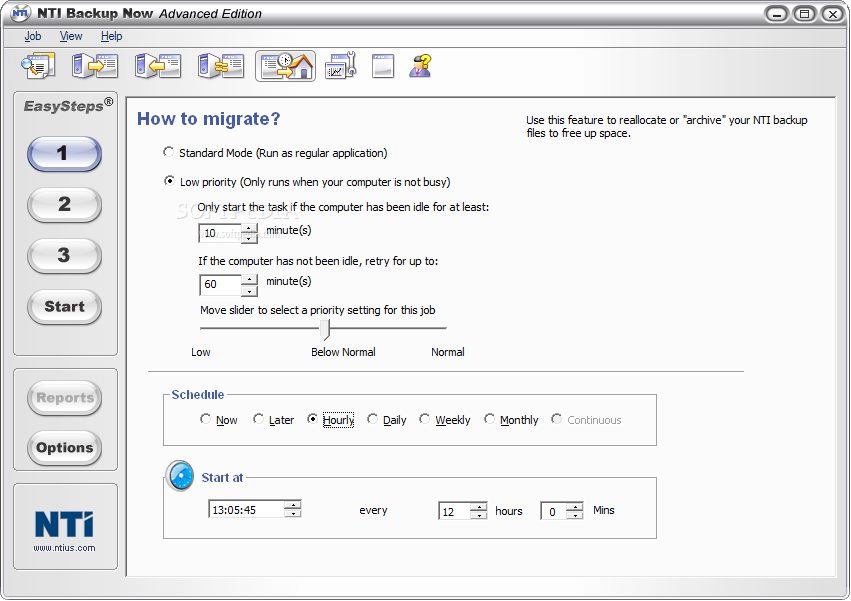Viewport: 851px width, 601px height.
Task: Go to EasySteps step 1
Action: tap(64, 154)
